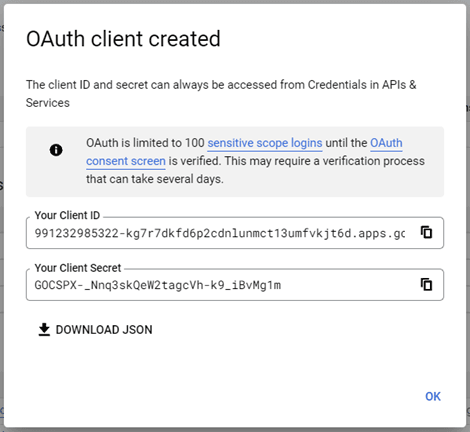Click the Your Client ID label
Viewport: 470px width, 432px height.
coord(67,215)
